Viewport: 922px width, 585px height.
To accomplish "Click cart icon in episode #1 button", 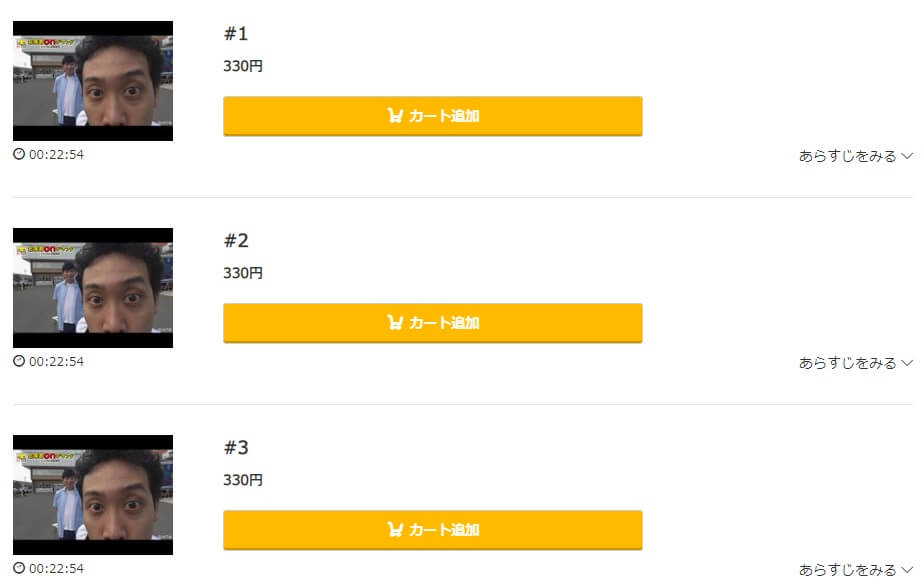I will 395,115.
